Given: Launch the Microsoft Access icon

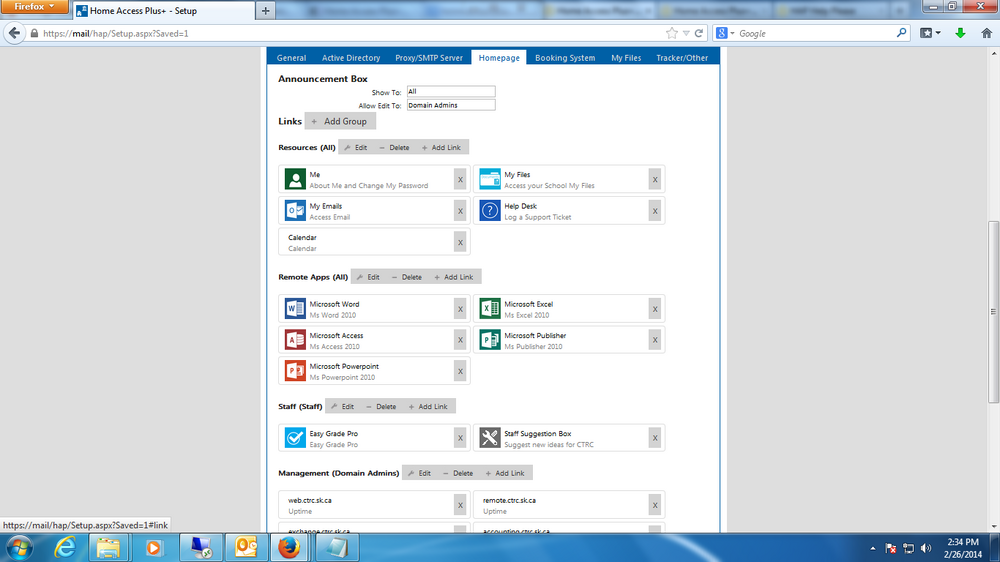Looking at the screenshot, I should (295, 340).
